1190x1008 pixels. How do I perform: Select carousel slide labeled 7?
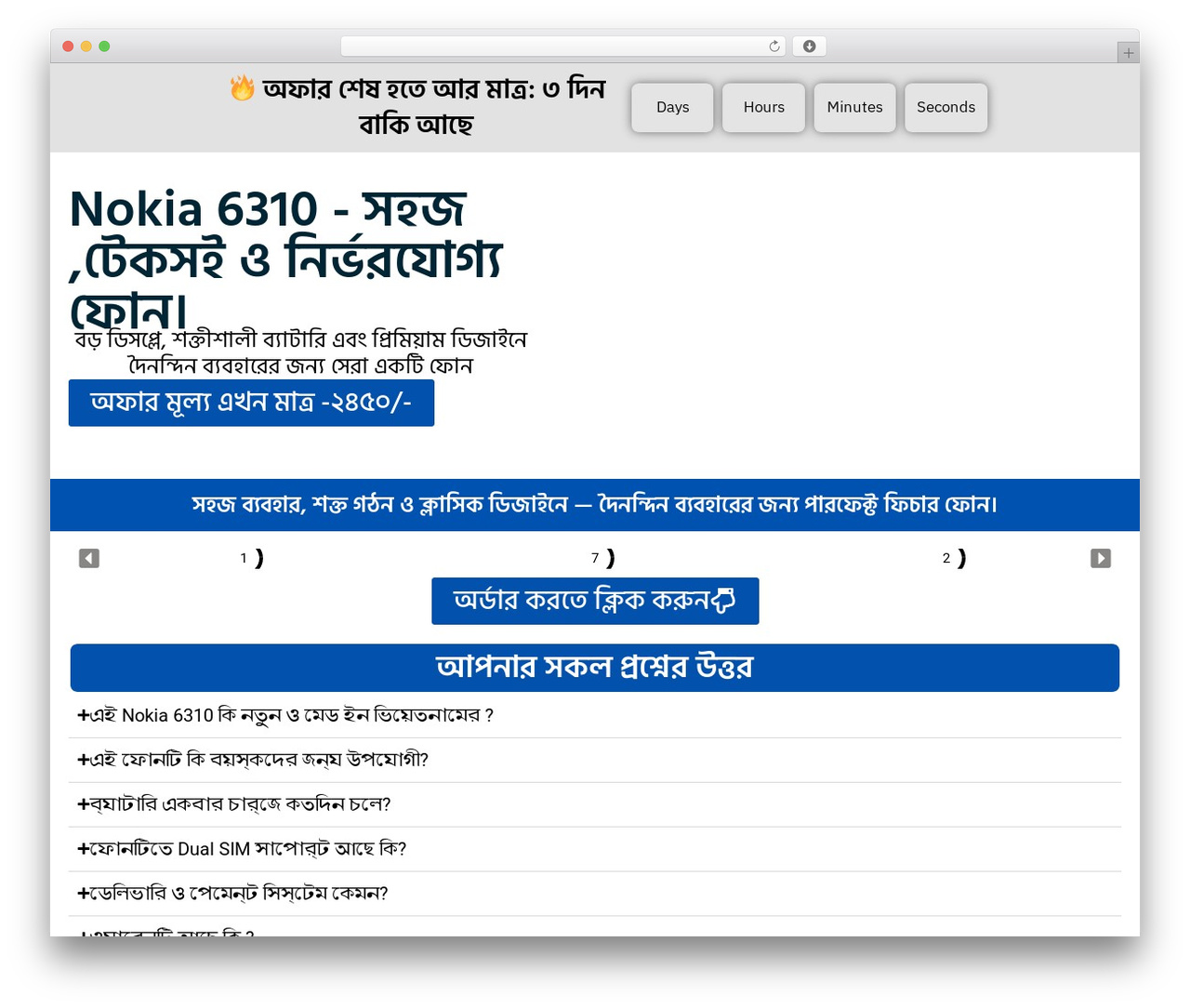(x=602, y=558)
